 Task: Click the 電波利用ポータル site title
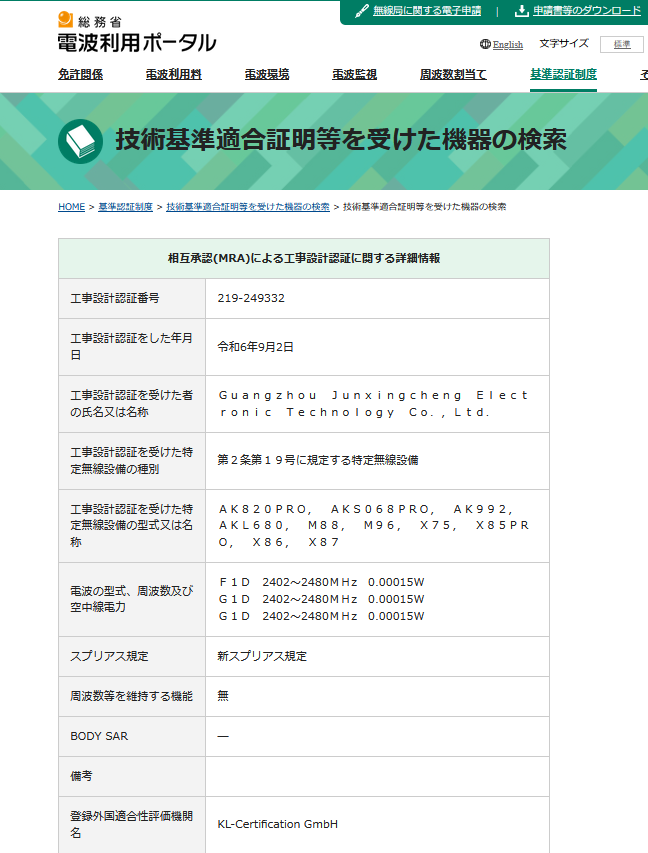[x=137, y=42]
